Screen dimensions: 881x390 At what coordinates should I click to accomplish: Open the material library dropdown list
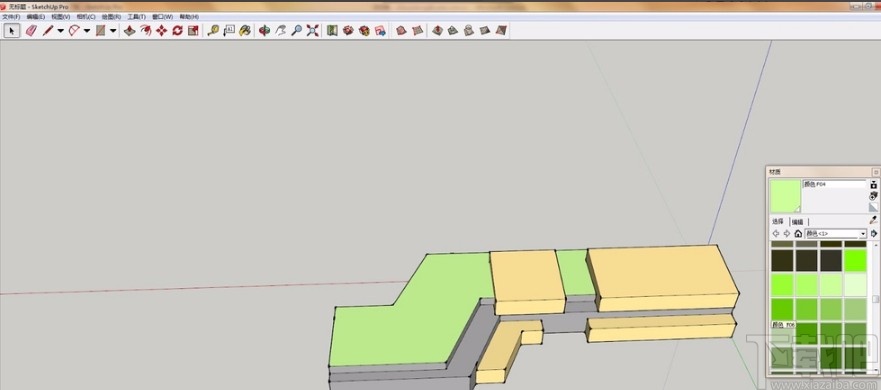tap(837, 234)
